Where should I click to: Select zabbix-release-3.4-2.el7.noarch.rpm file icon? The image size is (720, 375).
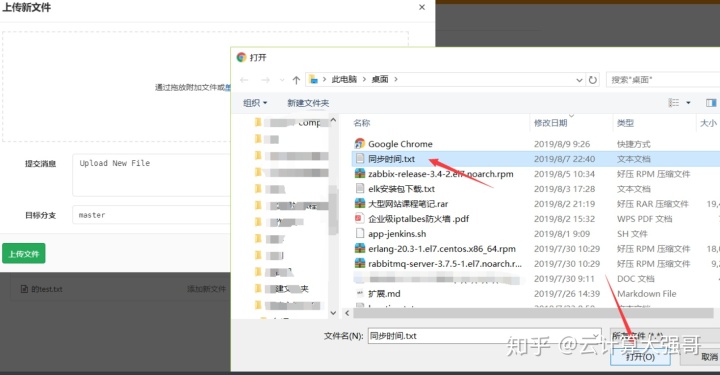click(360, 174)
